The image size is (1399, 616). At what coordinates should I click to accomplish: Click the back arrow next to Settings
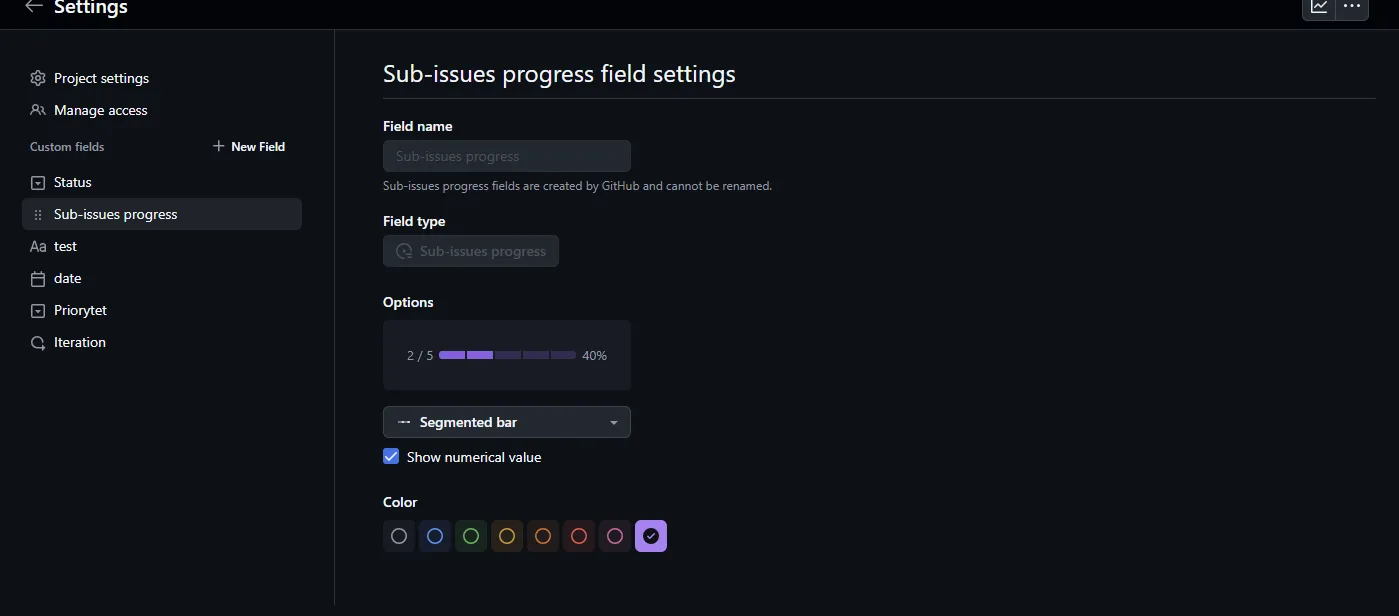(x=34, y=6)
